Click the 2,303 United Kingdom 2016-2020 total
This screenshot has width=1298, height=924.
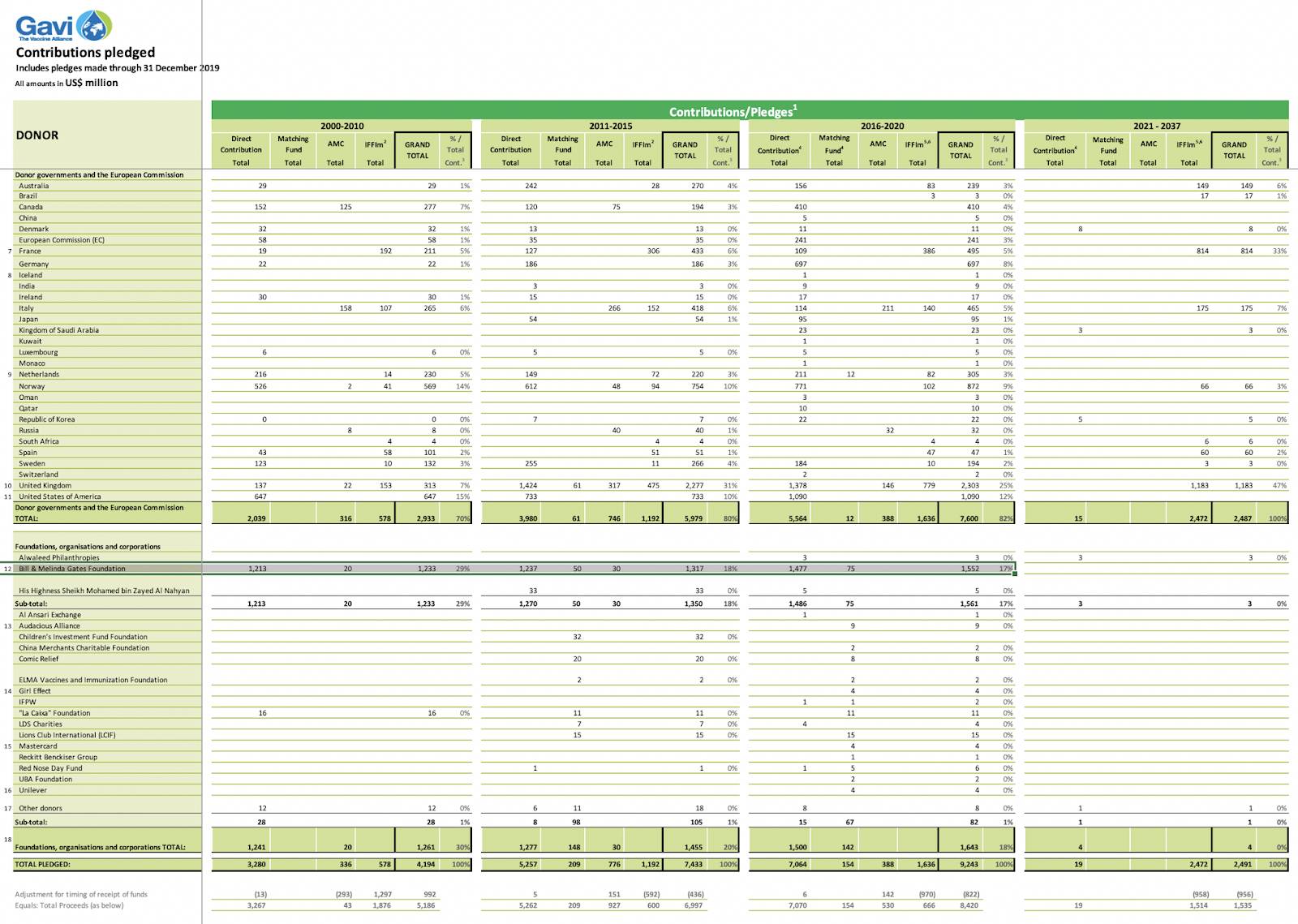pos(970,486)
